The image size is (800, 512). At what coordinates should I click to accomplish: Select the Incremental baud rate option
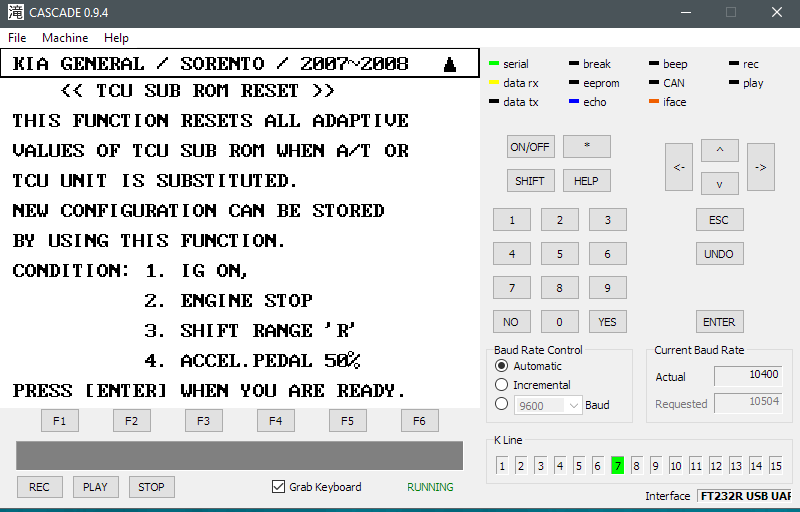(502, 385)
